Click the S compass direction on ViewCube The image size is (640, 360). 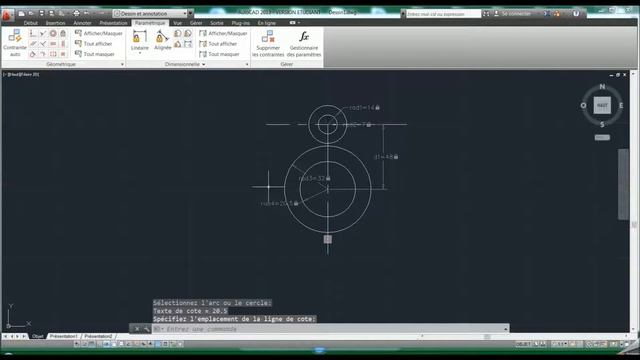pyautogui.click(x=602, y=124)
